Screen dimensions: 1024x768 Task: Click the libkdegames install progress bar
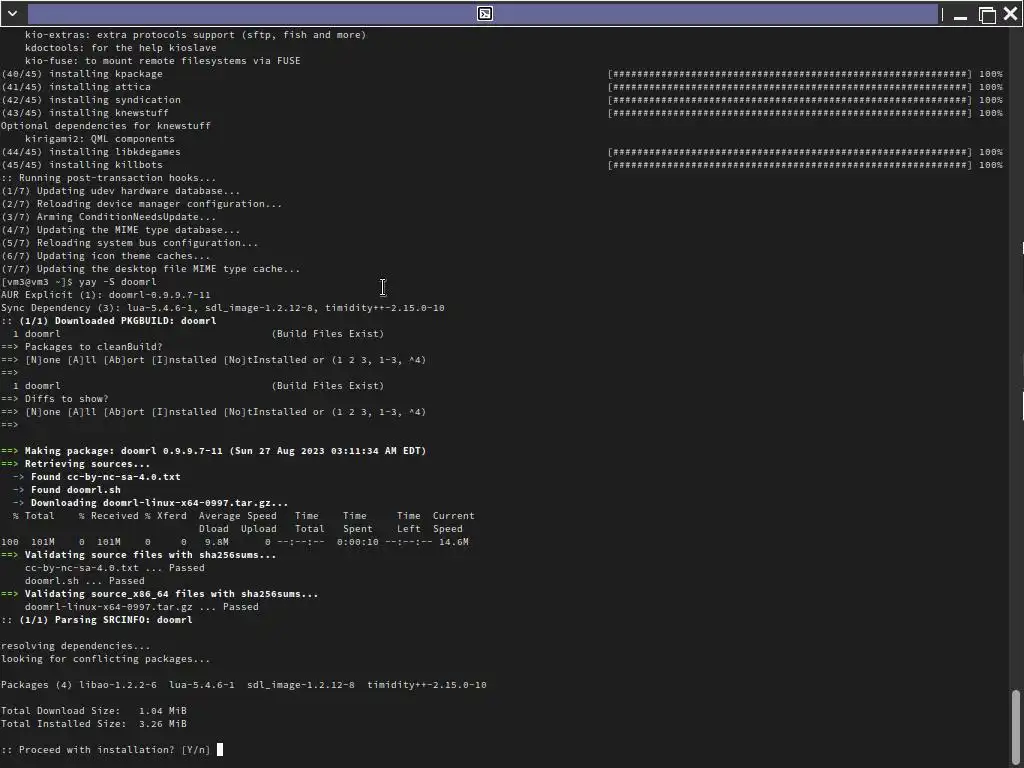[790, 152]
